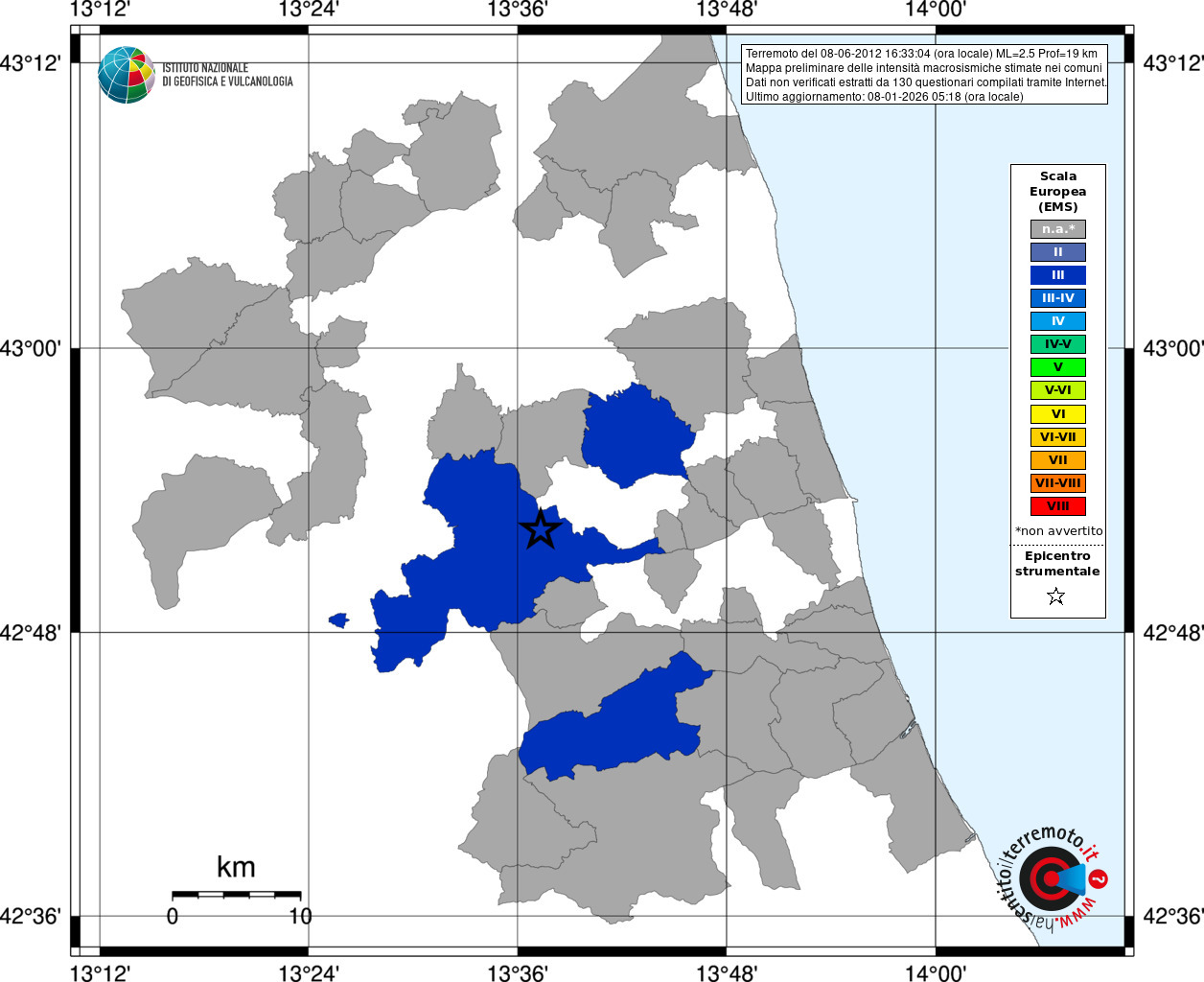Click the n.a.* gray legend swatch
This screenshot has height=982, width=1204.
1058,229
